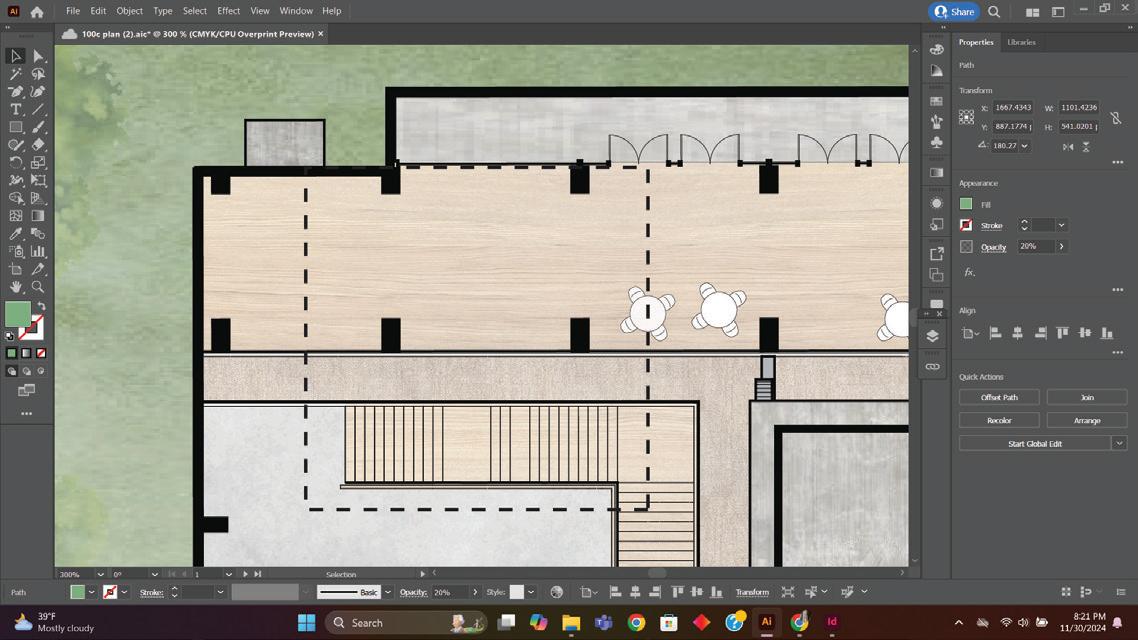This screenshot has height=640, width=1138.
Task: Set paint mode to Color
Action: 11,353
